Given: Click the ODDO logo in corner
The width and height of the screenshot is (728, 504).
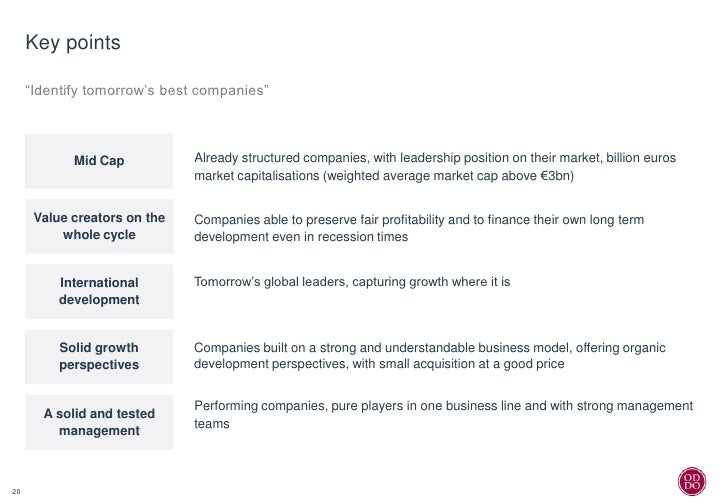Looking at the screenshot, I should tap(691, 481).
